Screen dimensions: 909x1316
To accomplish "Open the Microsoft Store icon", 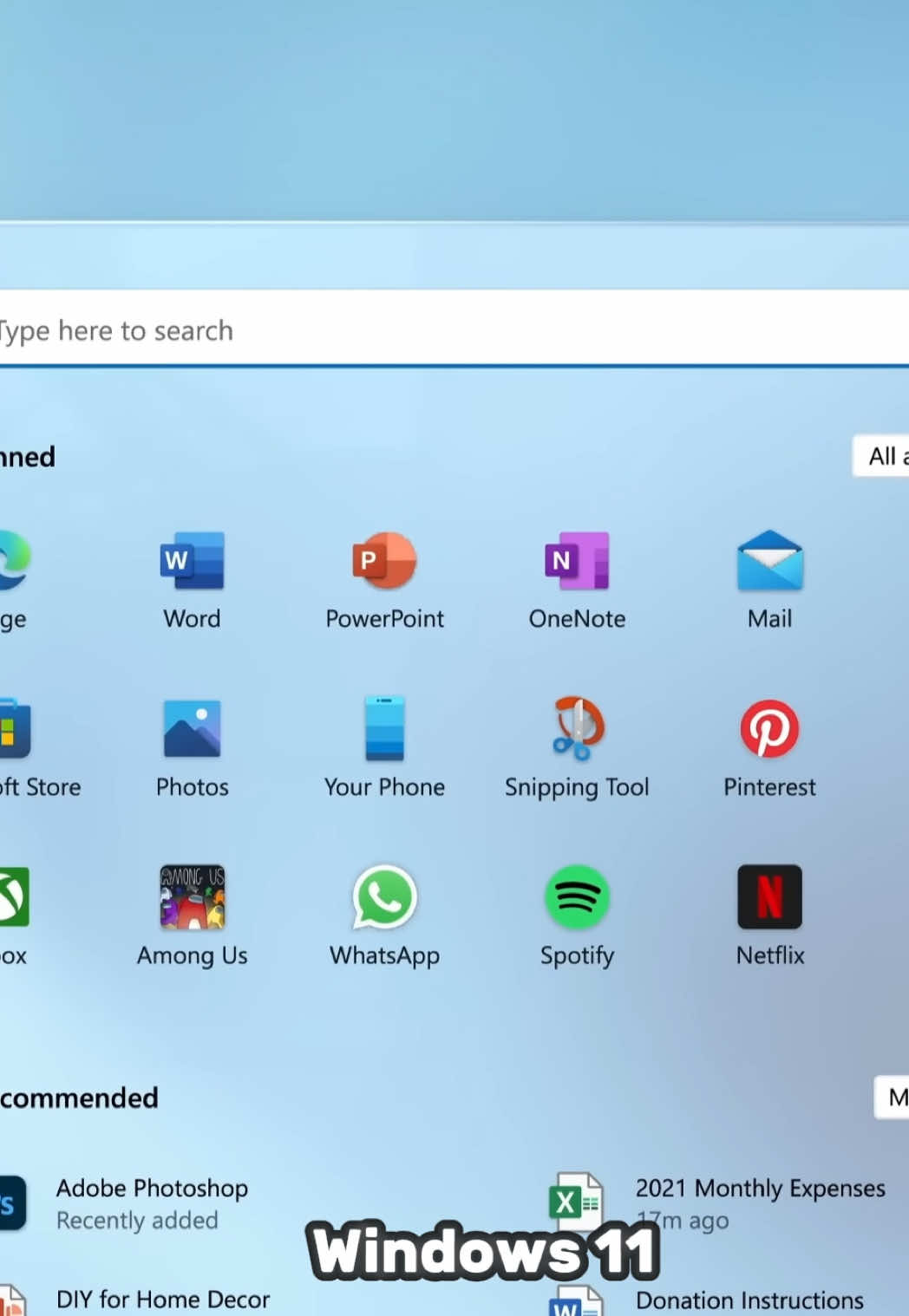I will [14, 729].
